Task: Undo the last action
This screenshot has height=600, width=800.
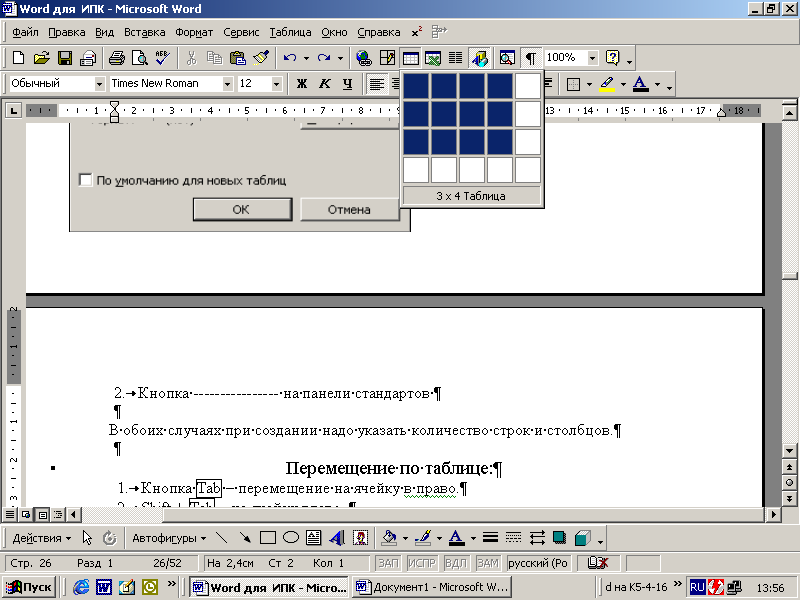Action: pos(290,58)
